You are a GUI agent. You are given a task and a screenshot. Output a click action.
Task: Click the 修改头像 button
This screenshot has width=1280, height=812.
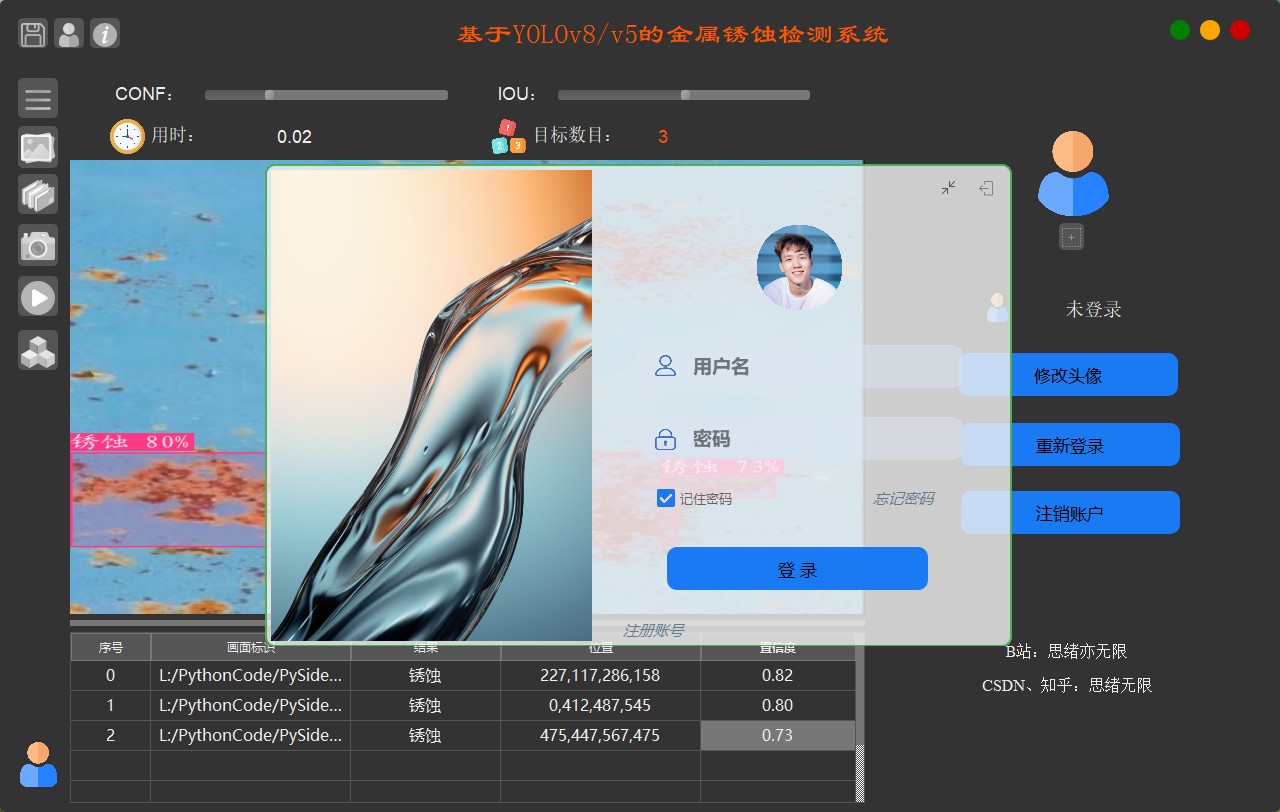1069,375
